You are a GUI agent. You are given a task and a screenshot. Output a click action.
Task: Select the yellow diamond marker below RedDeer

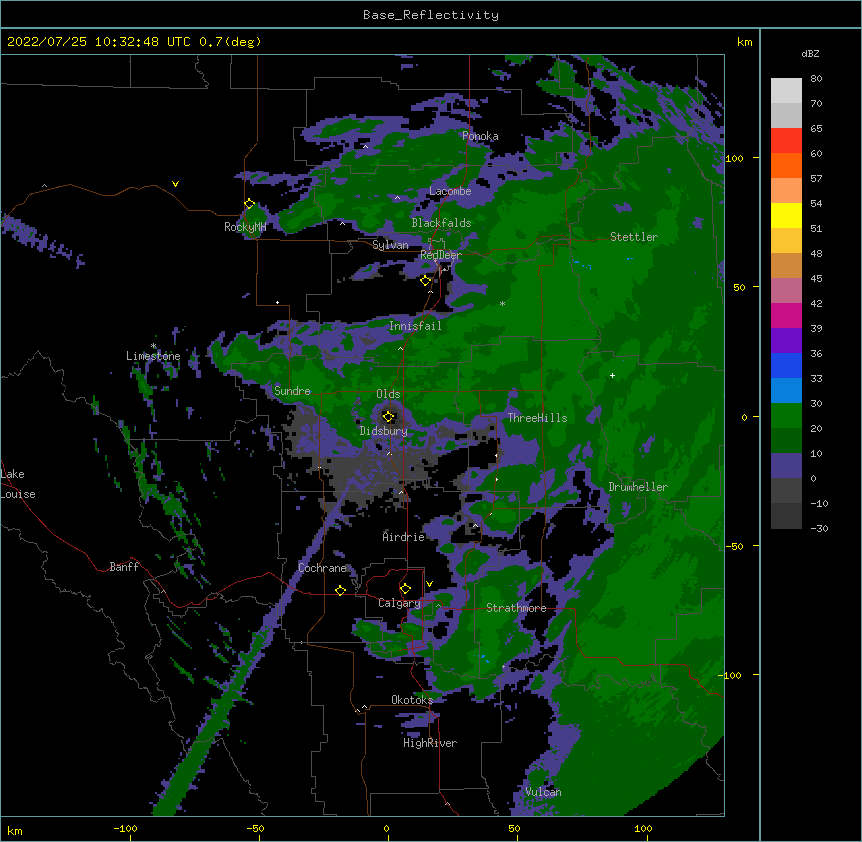click(426, 281)
